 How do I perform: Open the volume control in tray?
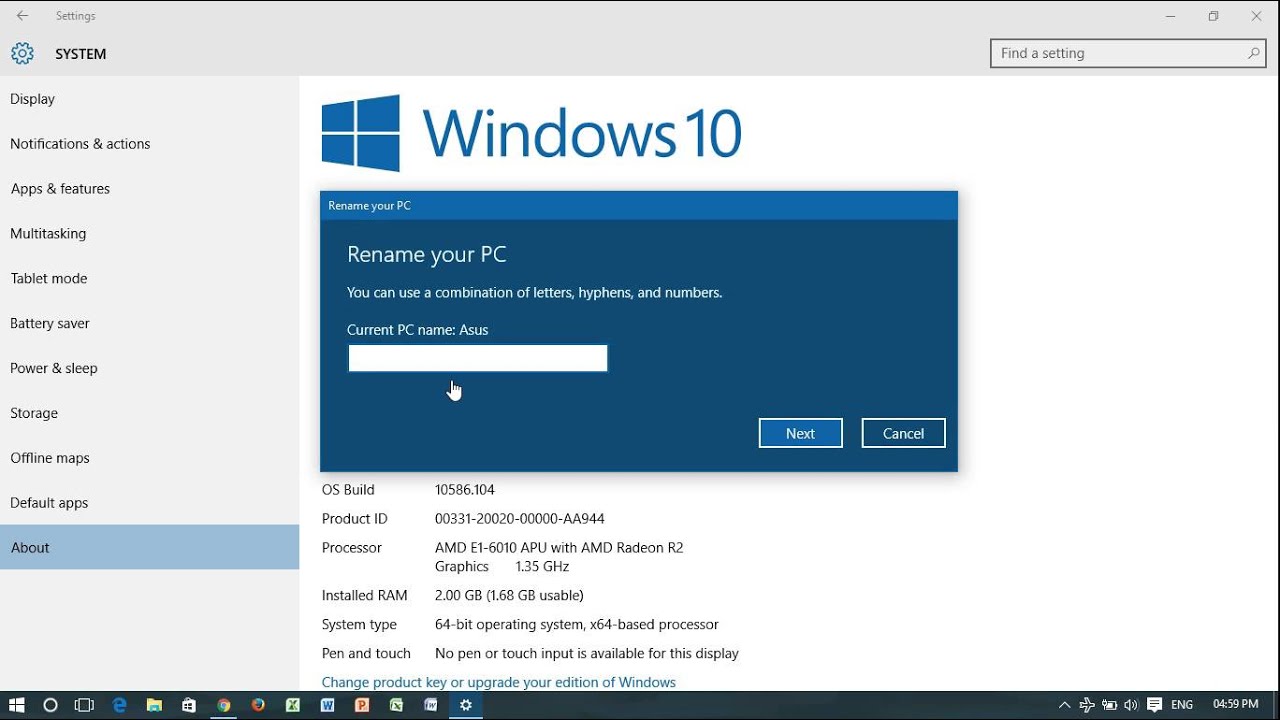(x=1131, y=705)
